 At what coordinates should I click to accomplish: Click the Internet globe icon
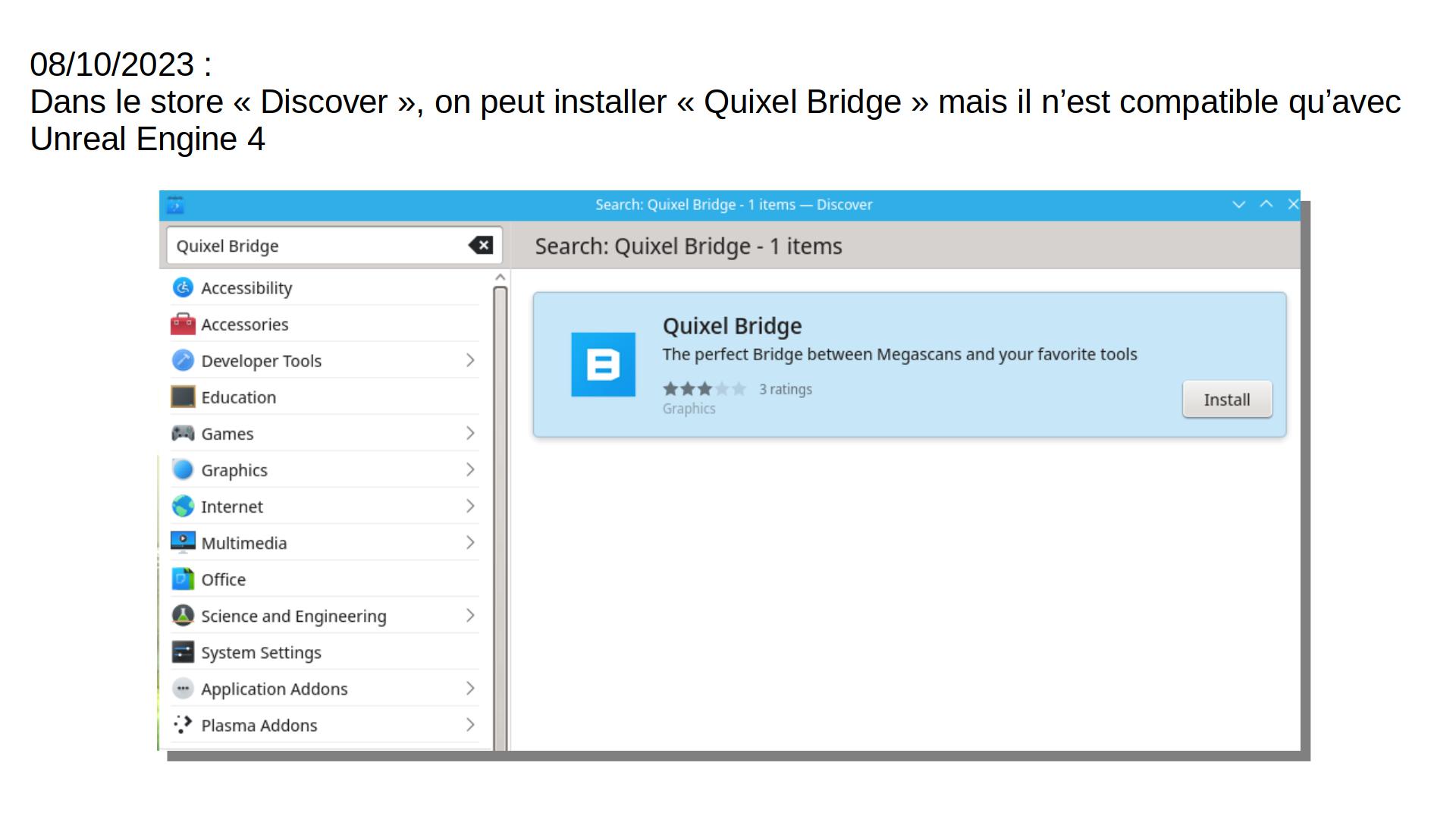[183, 506]
